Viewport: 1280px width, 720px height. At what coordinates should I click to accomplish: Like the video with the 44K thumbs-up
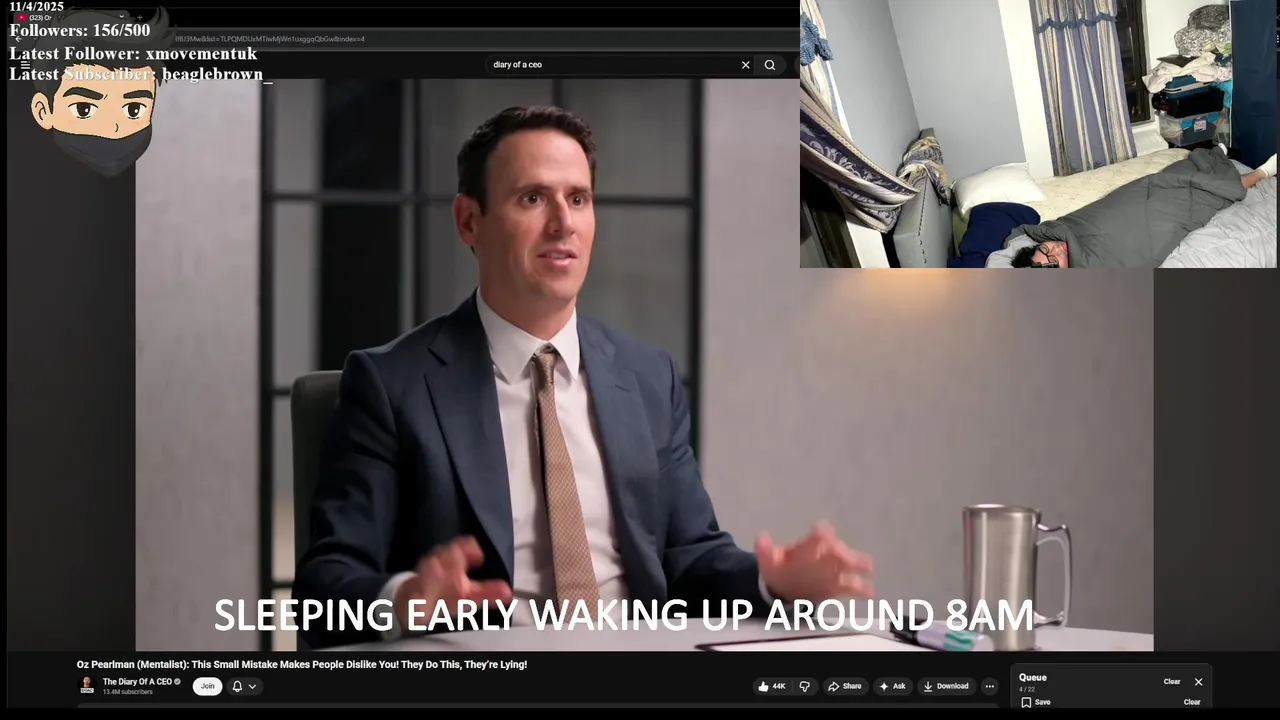point(771,686)
